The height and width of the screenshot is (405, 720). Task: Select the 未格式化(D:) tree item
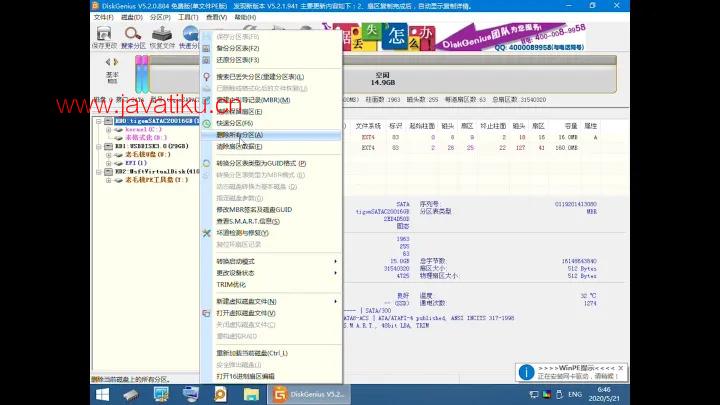point(146,138)
